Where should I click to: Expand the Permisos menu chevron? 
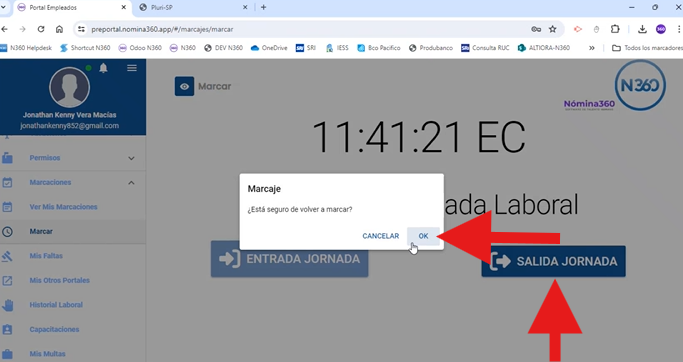[131, 158]
